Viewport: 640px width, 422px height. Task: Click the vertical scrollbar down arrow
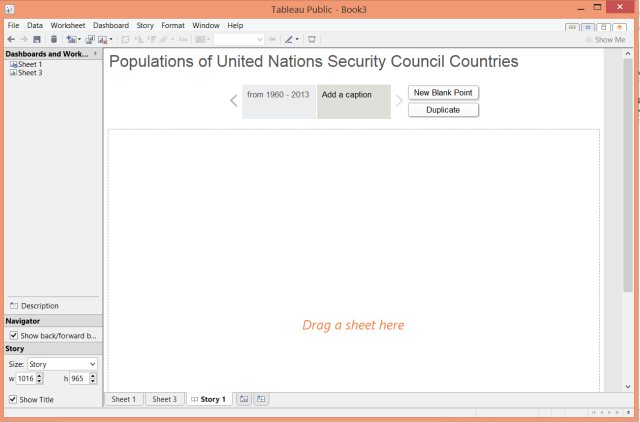pos(628,386)
